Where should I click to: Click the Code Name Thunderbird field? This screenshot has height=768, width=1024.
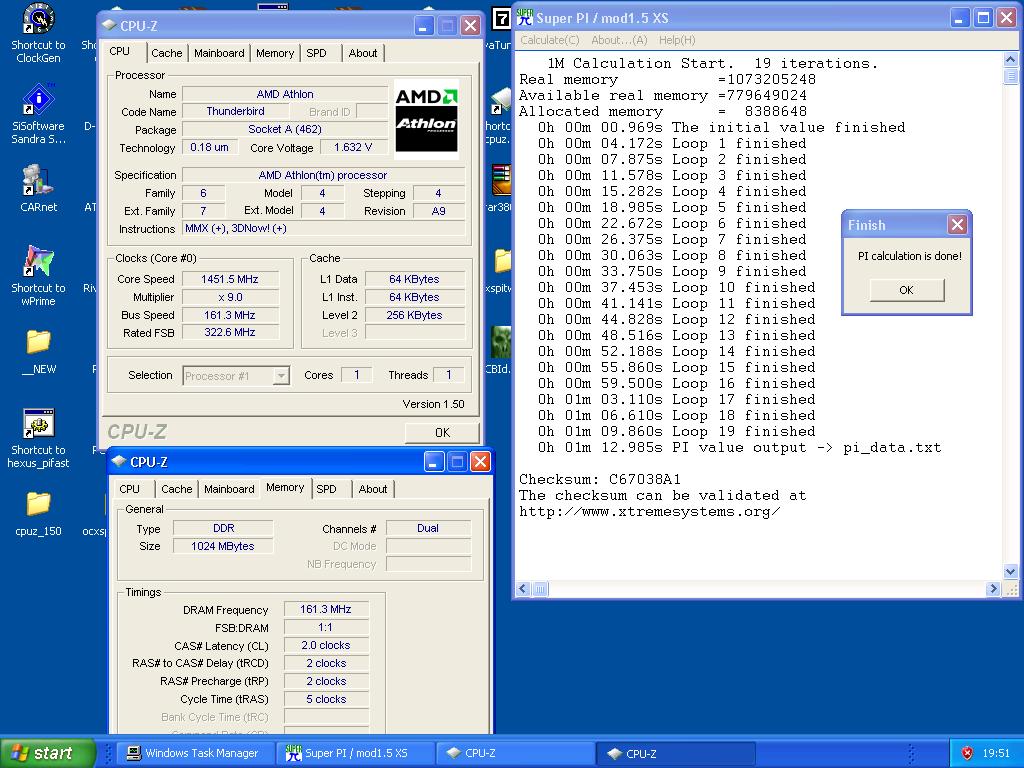click(x=235, y=111)
